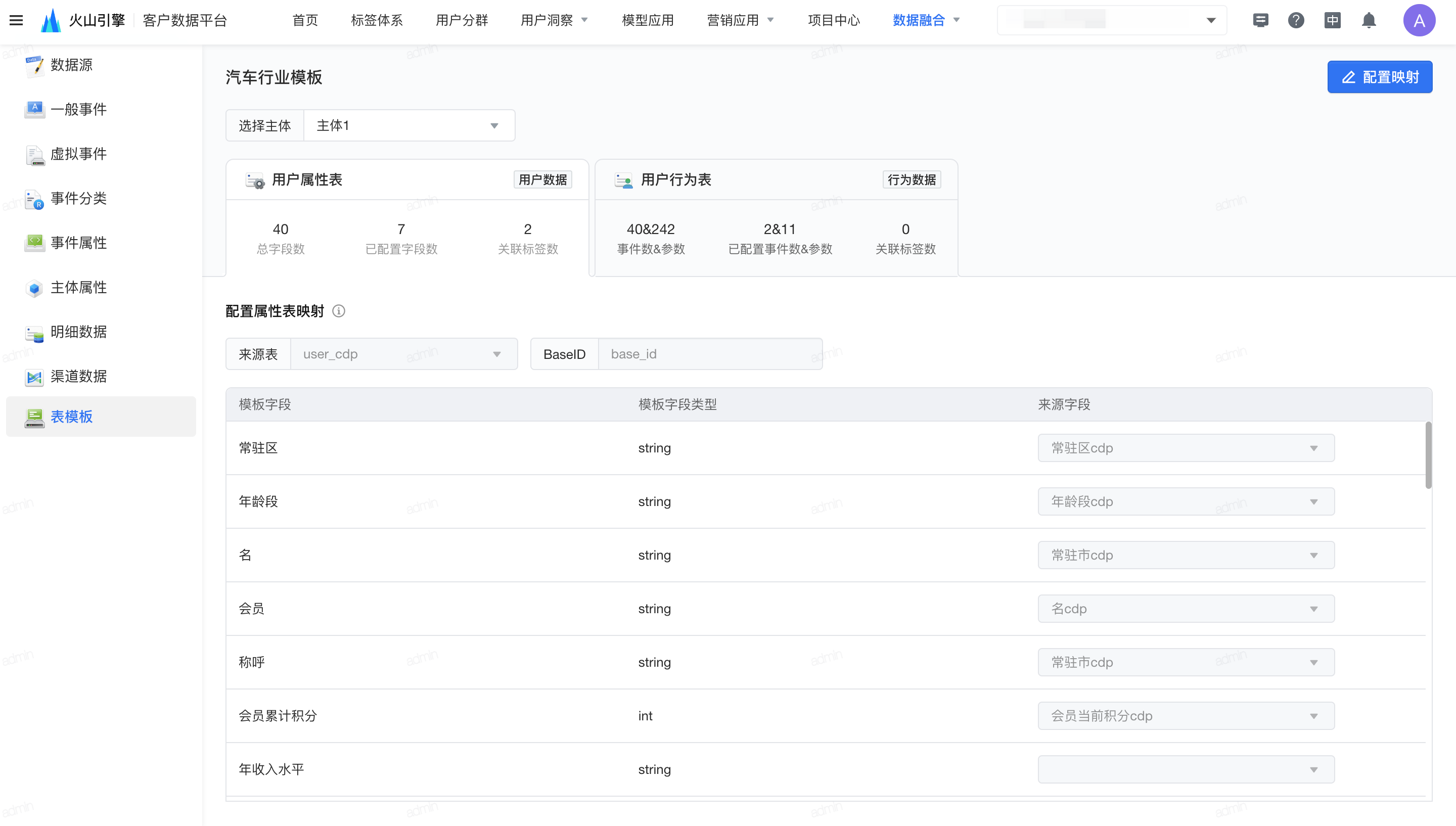This screenshot has width=1456, height=826.
Task: Click 客户数据平台 product name
Action: click(x=185, y=20)
